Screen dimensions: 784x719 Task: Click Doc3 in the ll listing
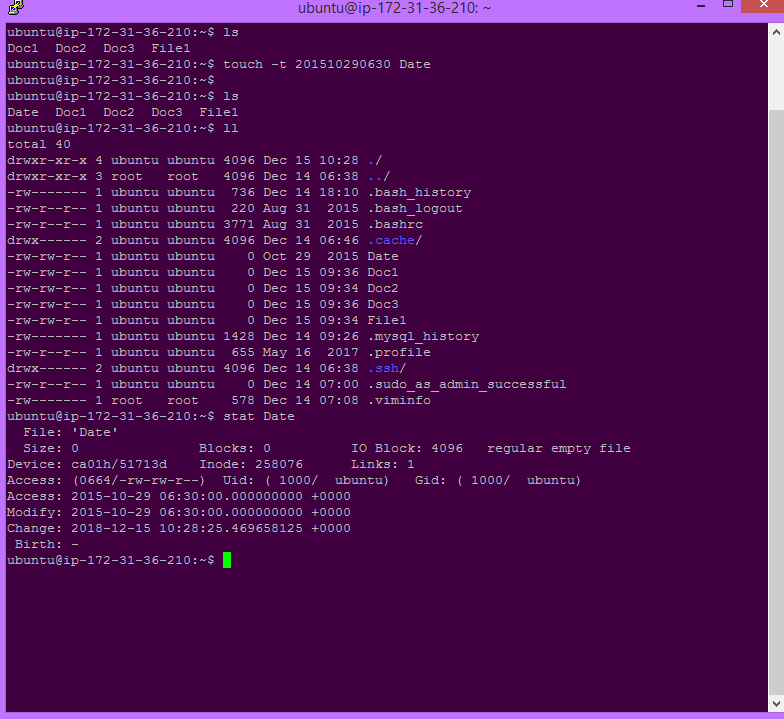click(383, 304)
